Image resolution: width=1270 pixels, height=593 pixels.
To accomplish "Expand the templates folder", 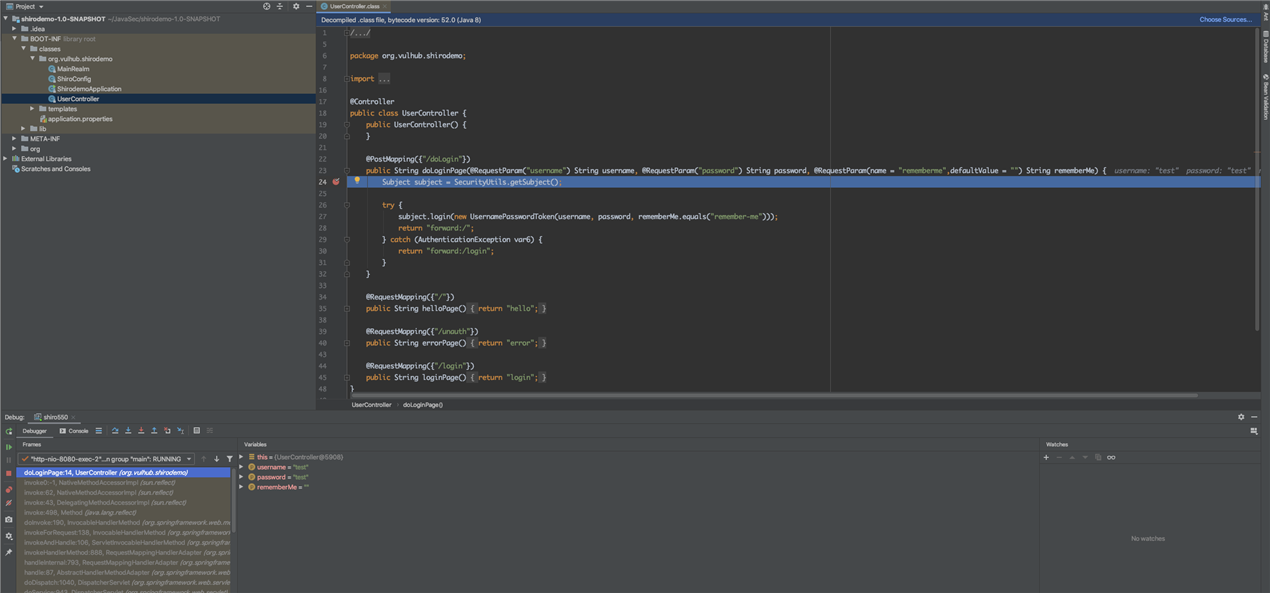I will point(32,109).
